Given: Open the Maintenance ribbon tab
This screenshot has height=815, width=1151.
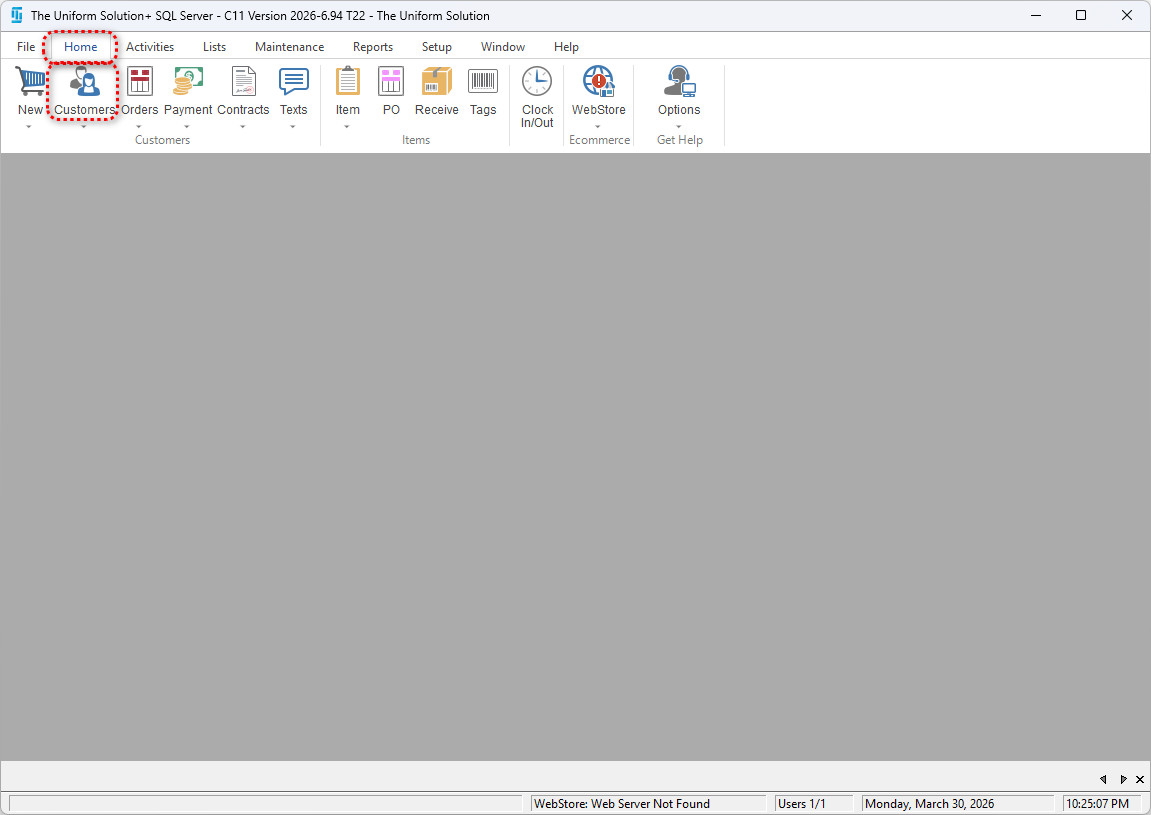Looking at the screenshot, I should click(x=289, y=47).
